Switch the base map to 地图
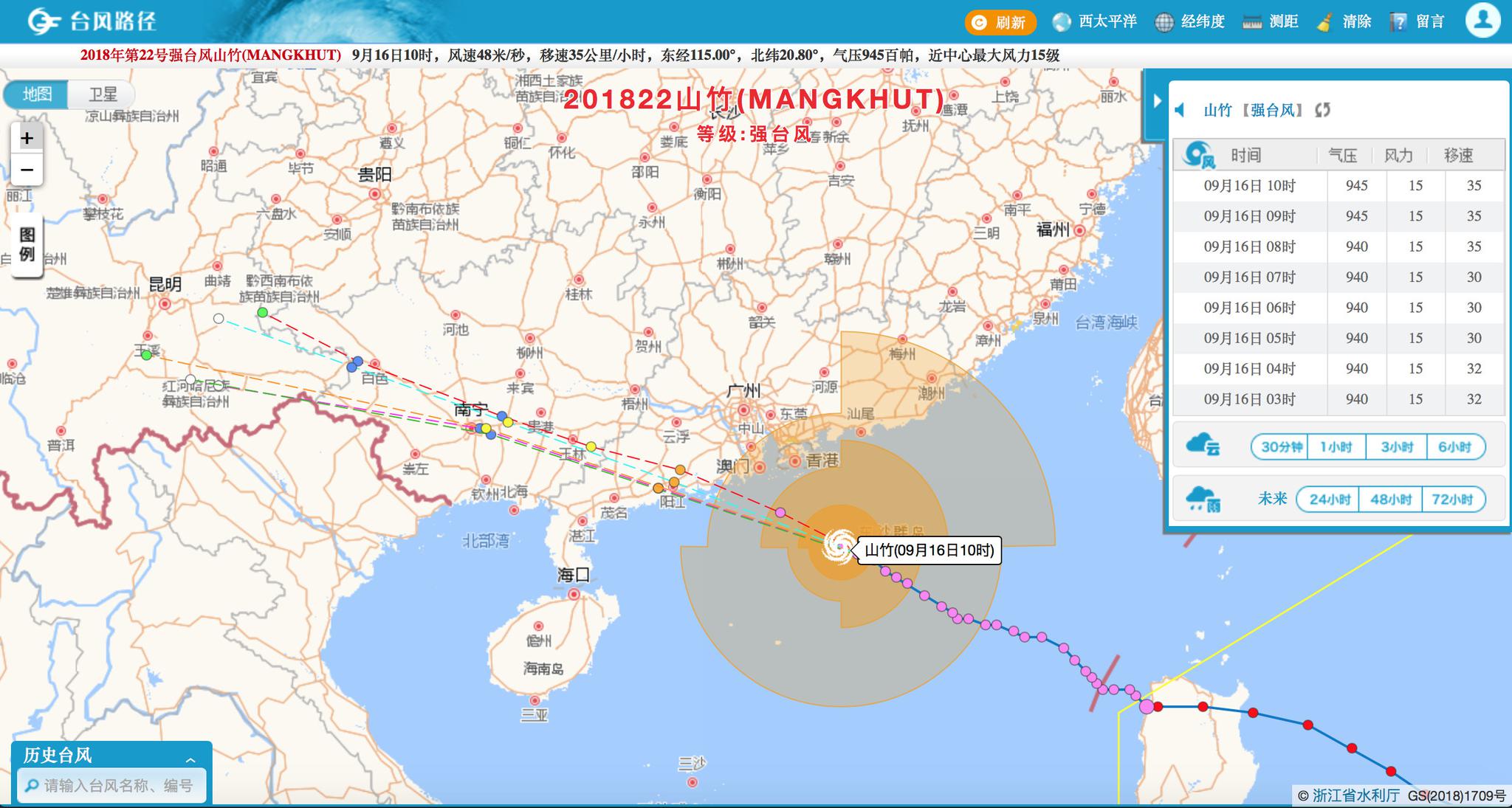 click(37, 94)
